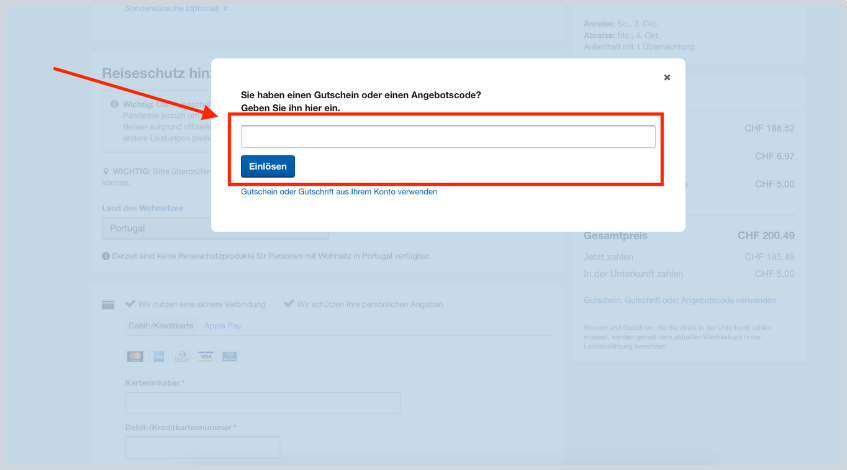Click the info icon before Derzeit sind keine

click(x=106, y=256)
